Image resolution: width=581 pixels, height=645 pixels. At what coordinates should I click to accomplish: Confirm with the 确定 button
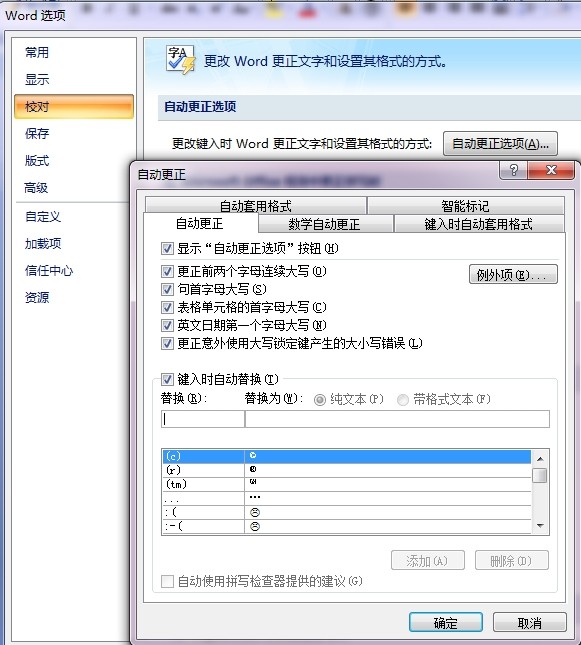tap(446, 623)
